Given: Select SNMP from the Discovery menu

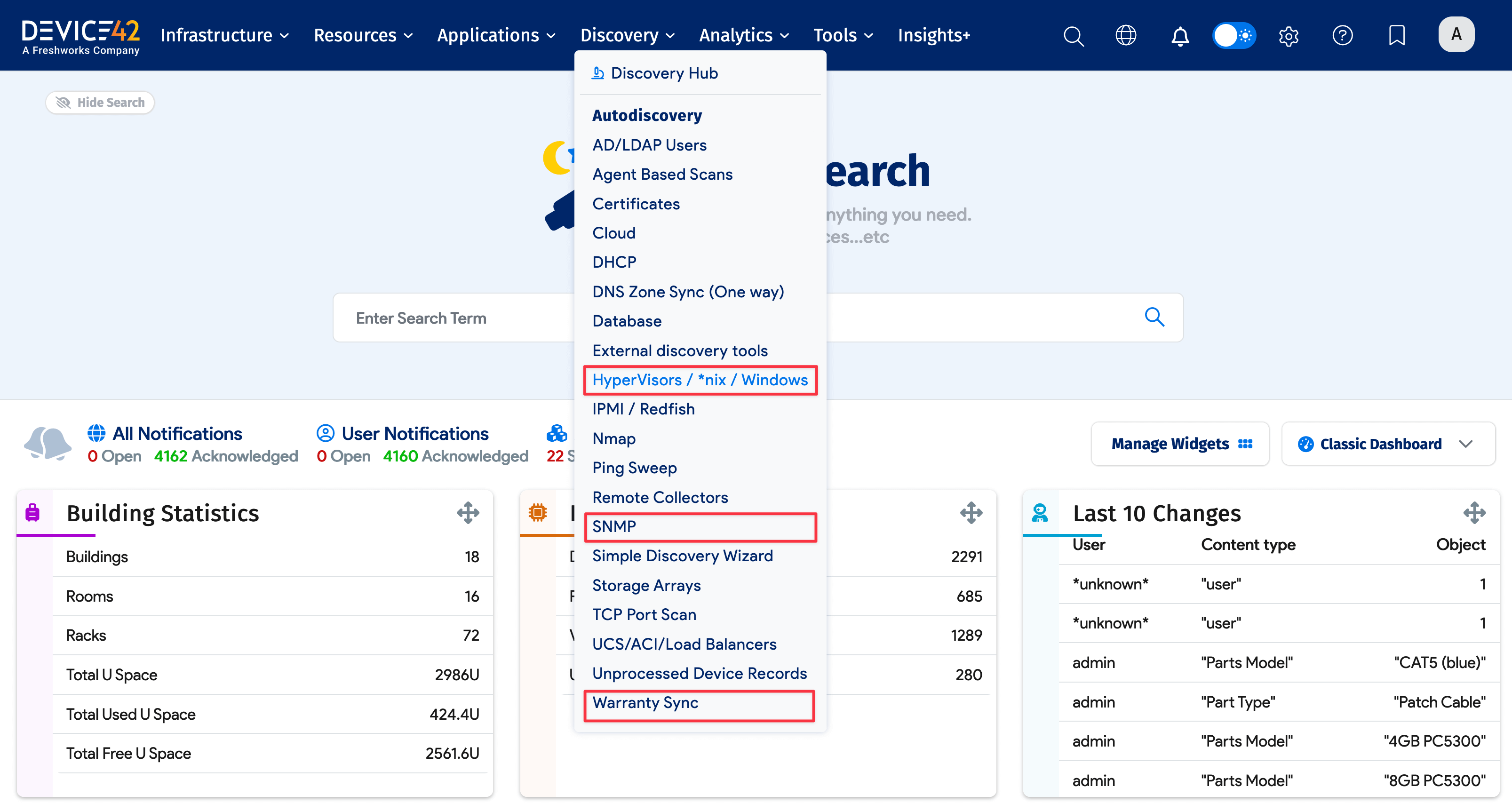Looking at the screenshot, I should (x=614, y=526).
